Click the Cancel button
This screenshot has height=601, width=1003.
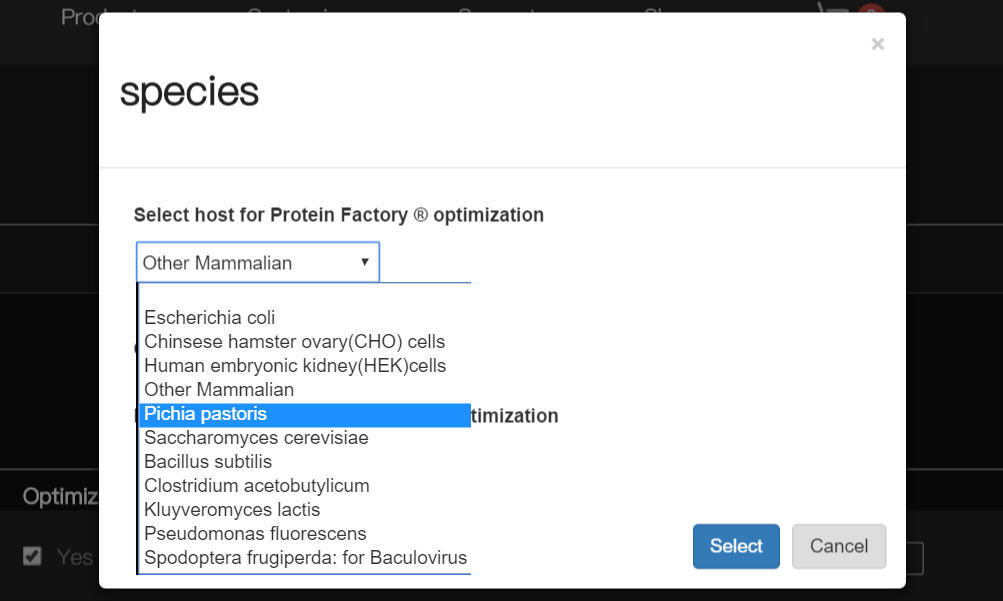click(839, 546)
